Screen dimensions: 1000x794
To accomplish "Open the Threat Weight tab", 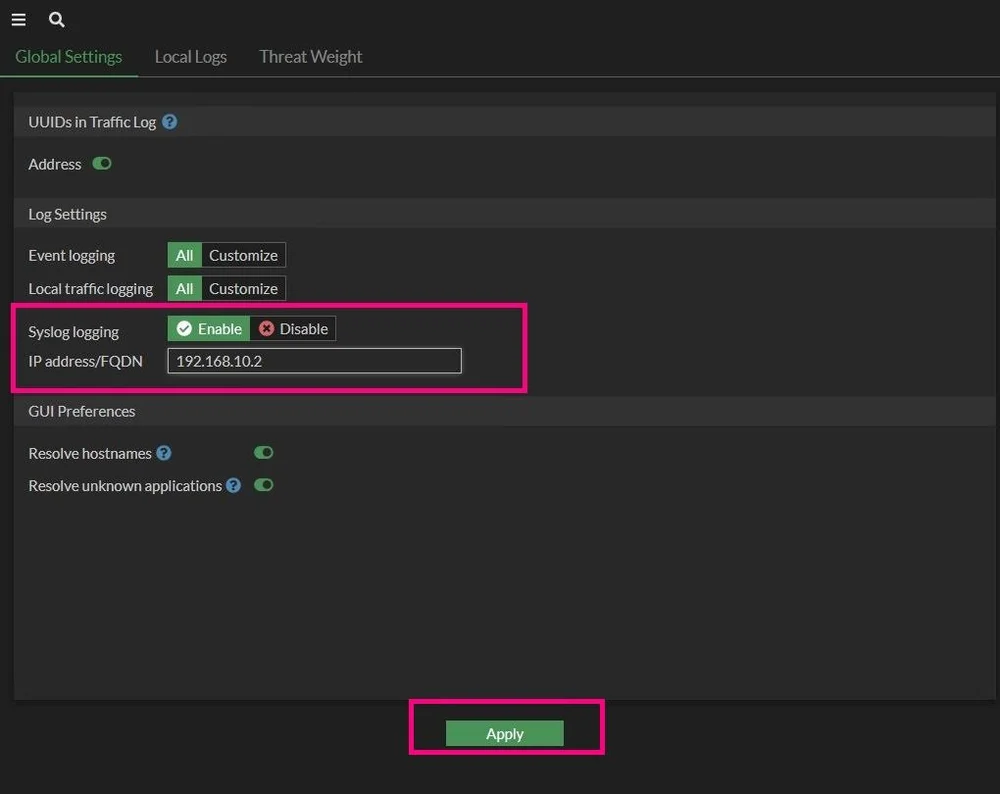I will (x=310, y=57).
